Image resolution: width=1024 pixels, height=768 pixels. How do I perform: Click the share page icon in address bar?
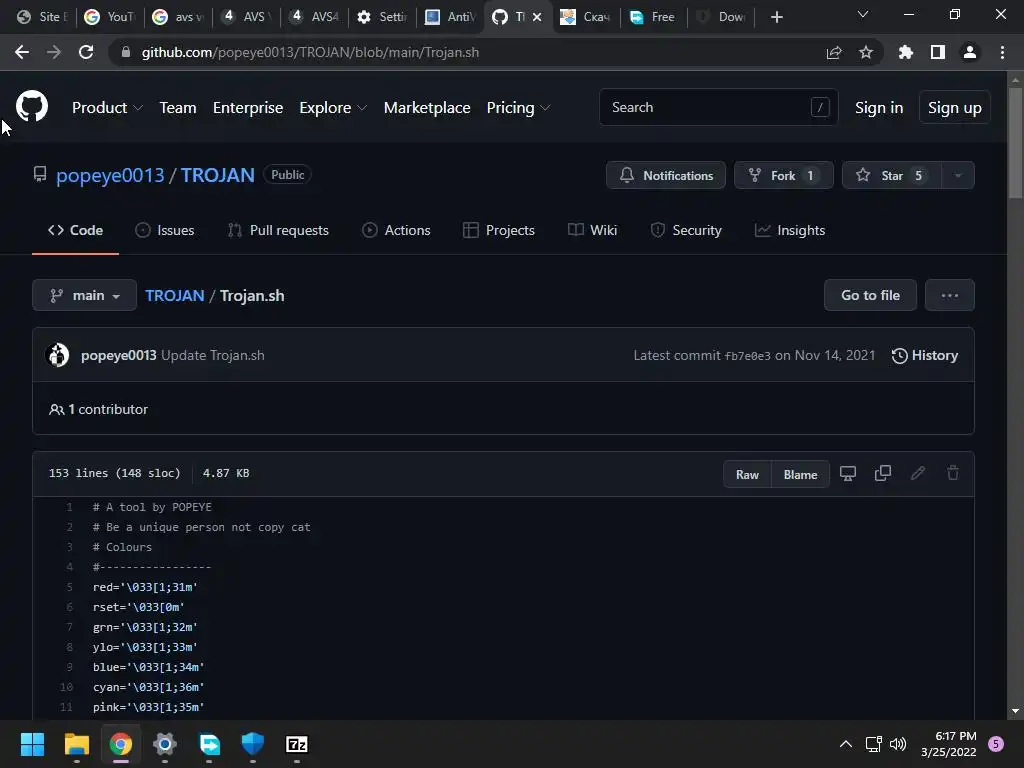833,52
